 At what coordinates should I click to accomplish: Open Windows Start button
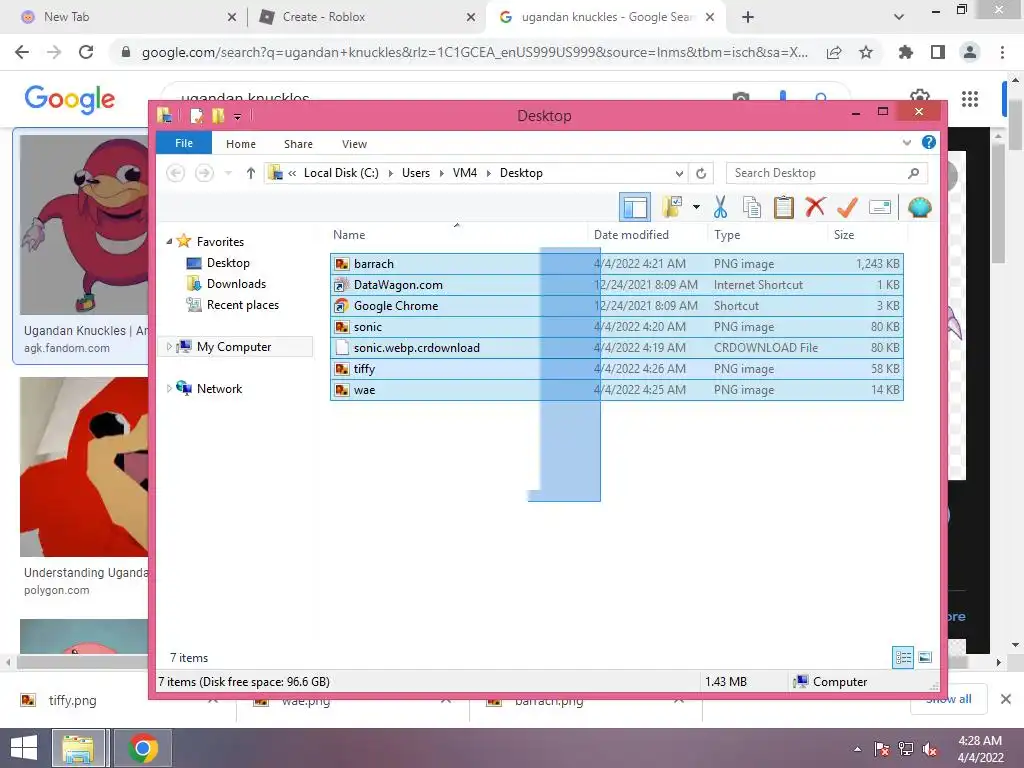pyautogui.click(x=24, y=748)
